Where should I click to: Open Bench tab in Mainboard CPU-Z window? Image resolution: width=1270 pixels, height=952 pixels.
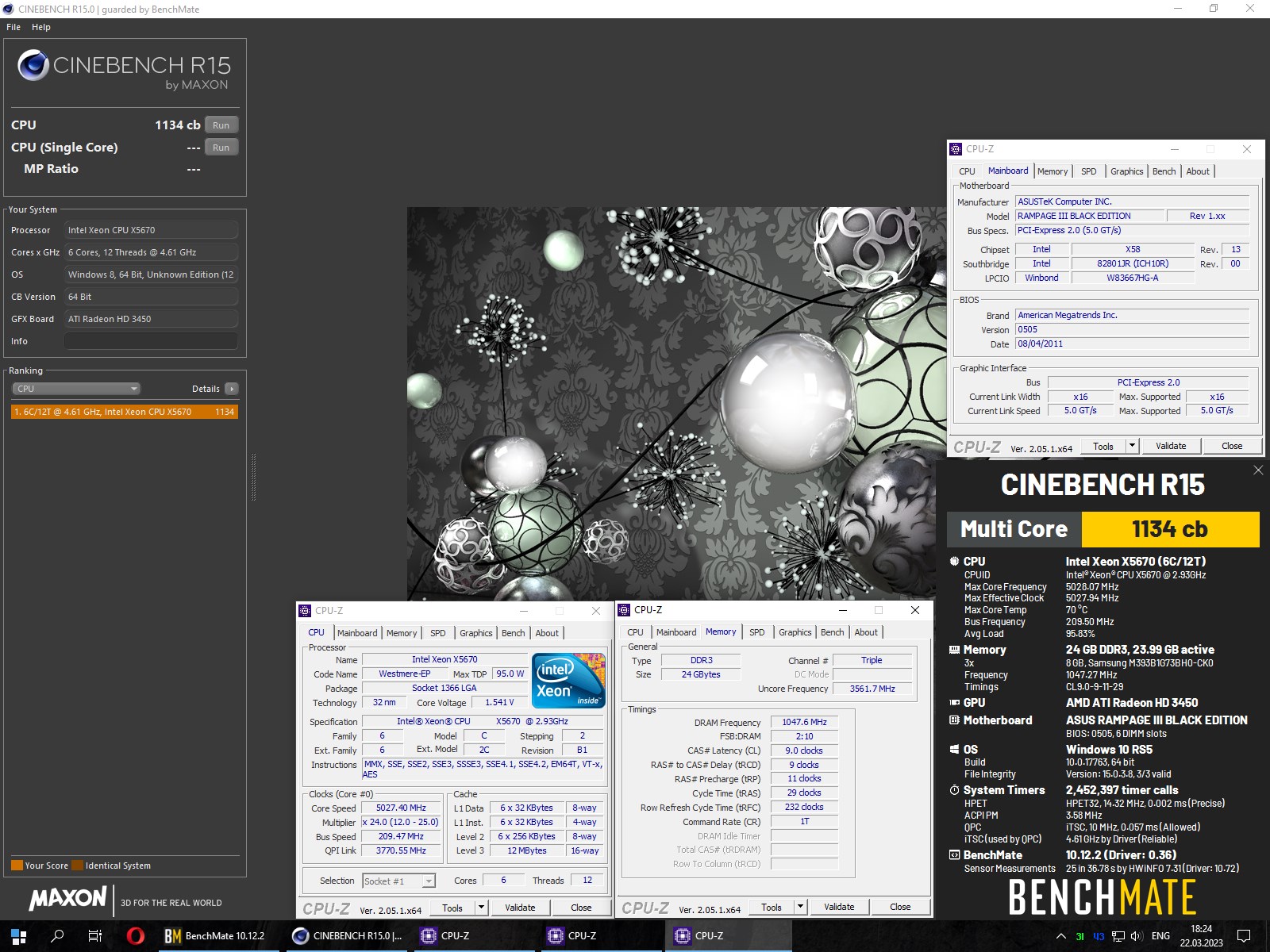tap(1164, 171)
